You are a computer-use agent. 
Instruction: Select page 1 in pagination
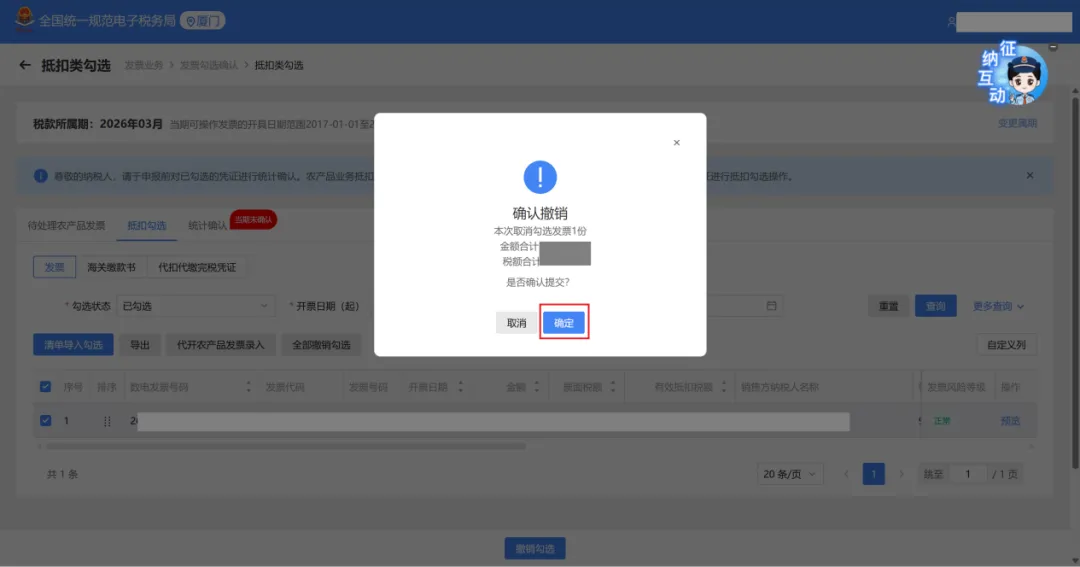873,474
